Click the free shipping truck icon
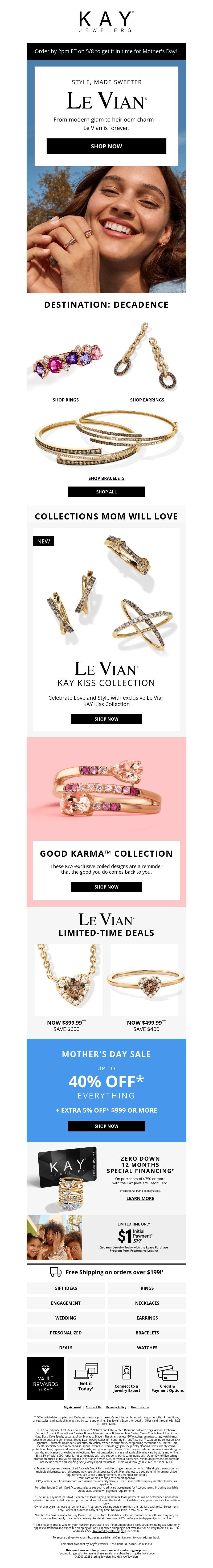 pos(56,1272)
